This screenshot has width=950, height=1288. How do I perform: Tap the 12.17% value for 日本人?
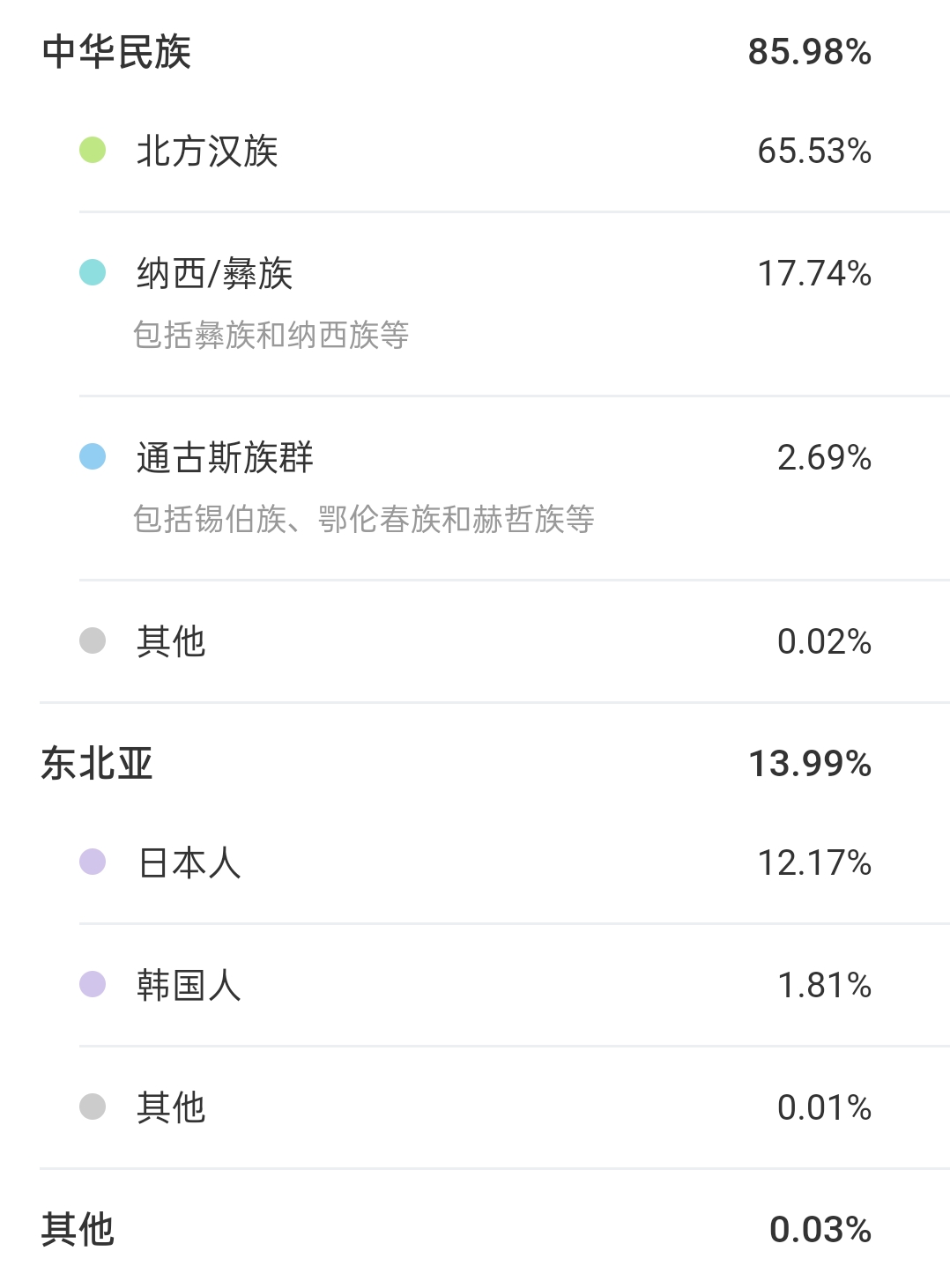[x=814, y=862]
